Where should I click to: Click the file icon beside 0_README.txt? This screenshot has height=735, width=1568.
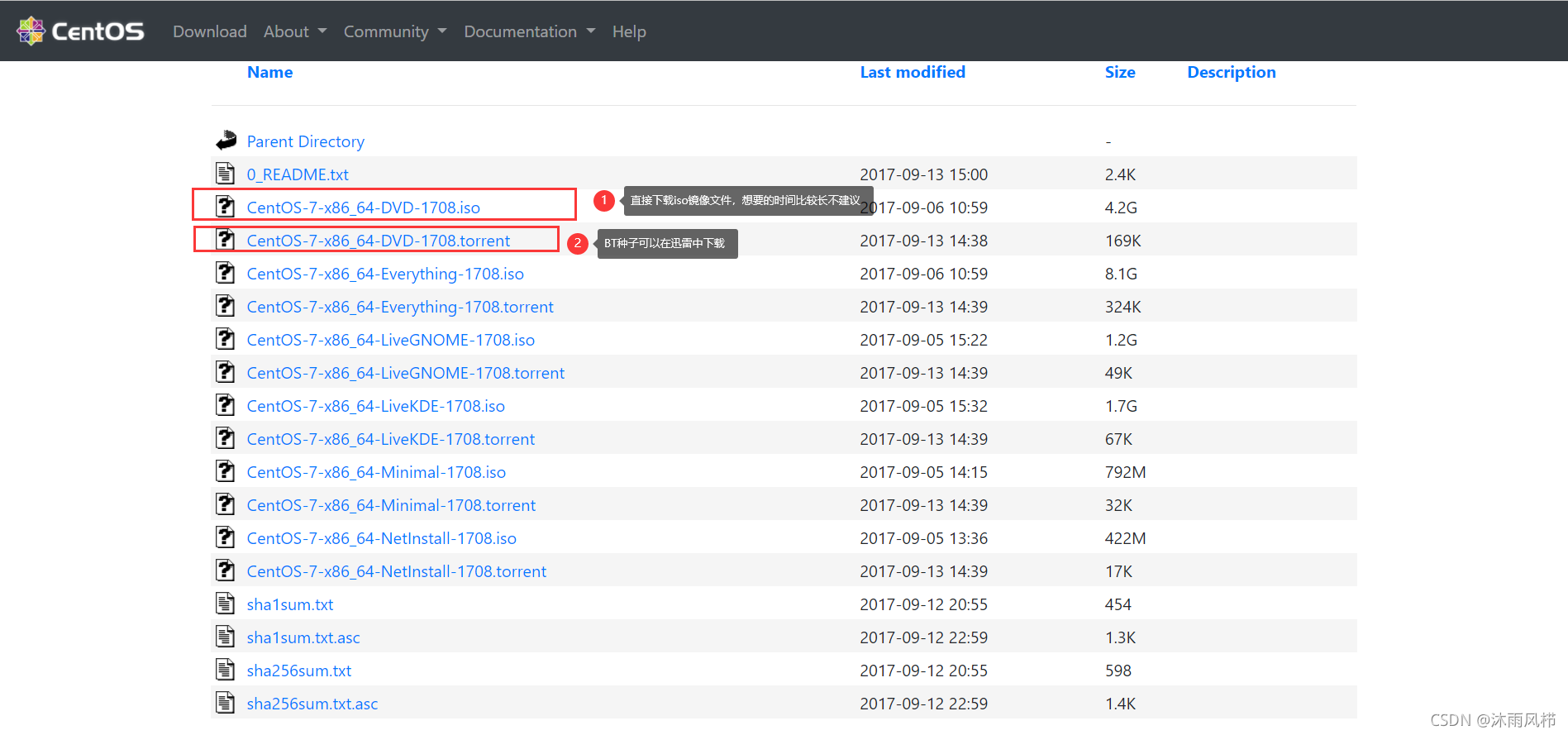tap(225, 173)
